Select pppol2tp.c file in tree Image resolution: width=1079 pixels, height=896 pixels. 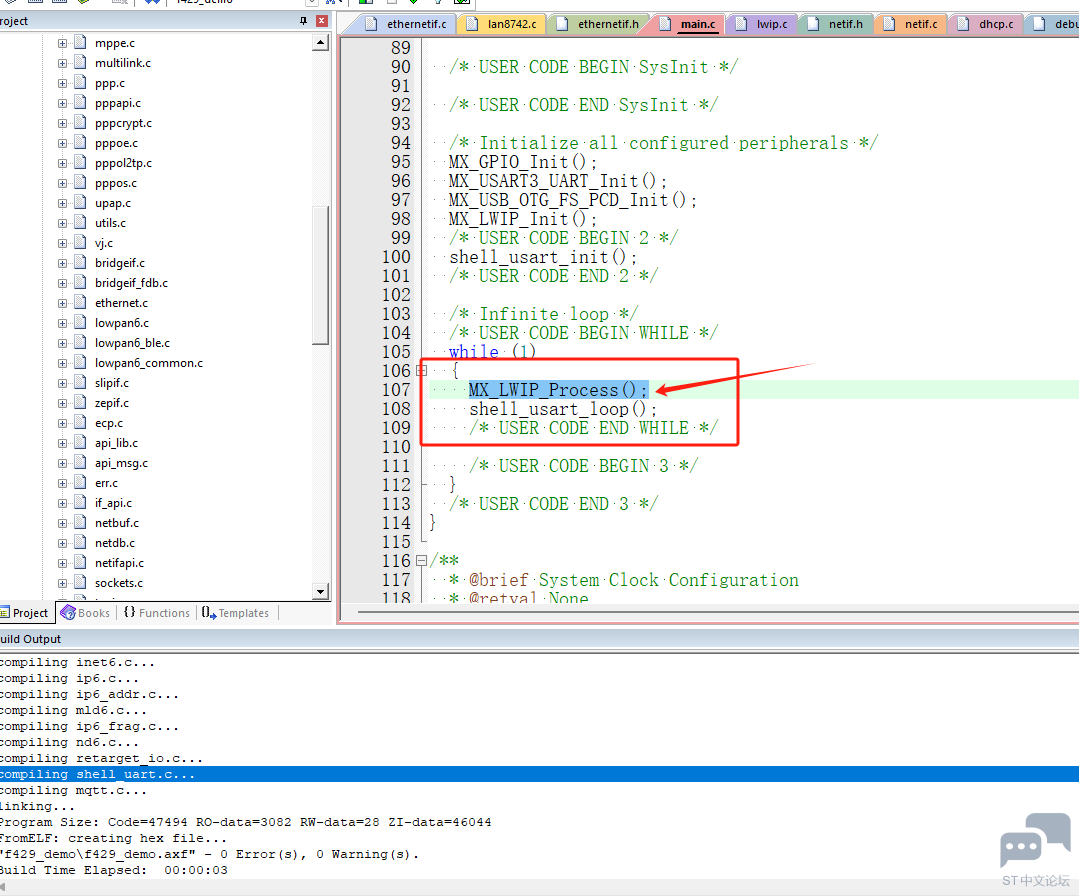pos(123,163)
